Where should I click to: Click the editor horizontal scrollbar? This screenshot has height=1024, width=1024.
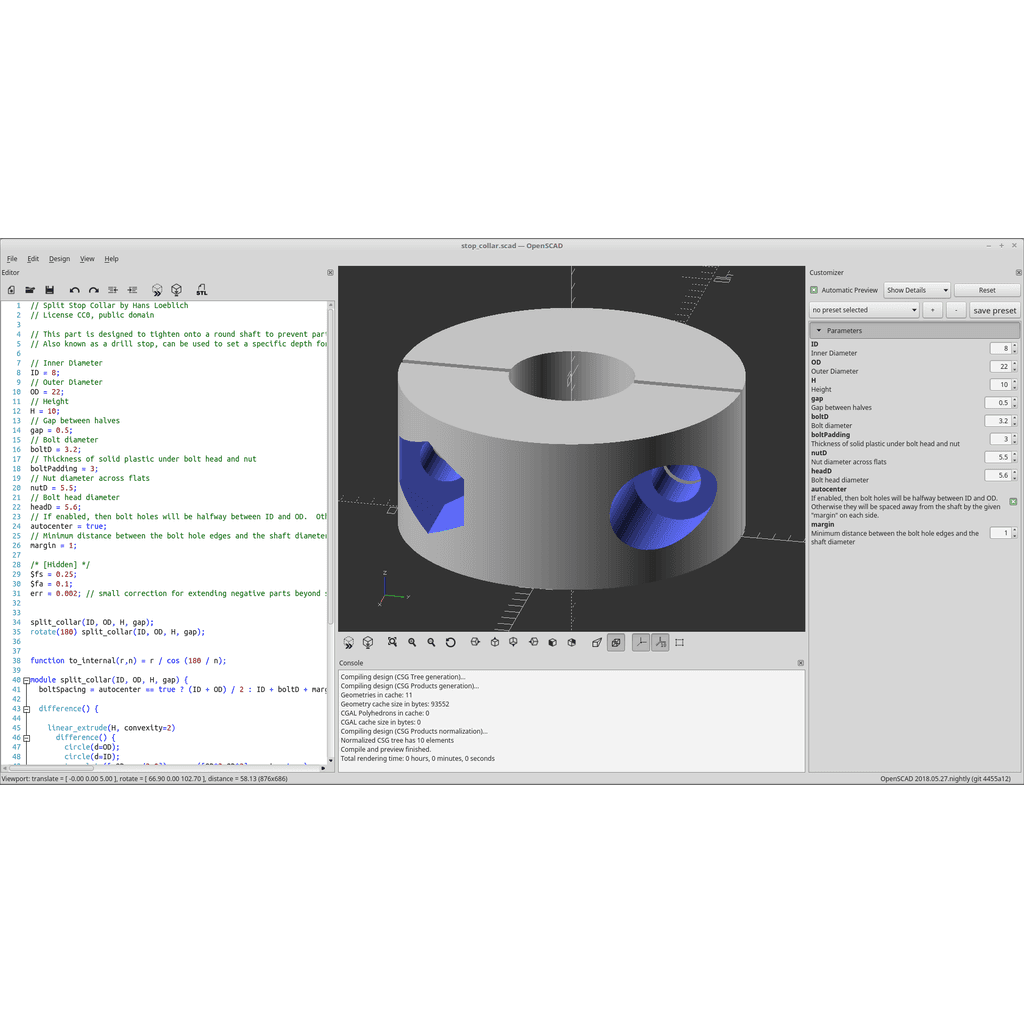click(x=51, y=769)
